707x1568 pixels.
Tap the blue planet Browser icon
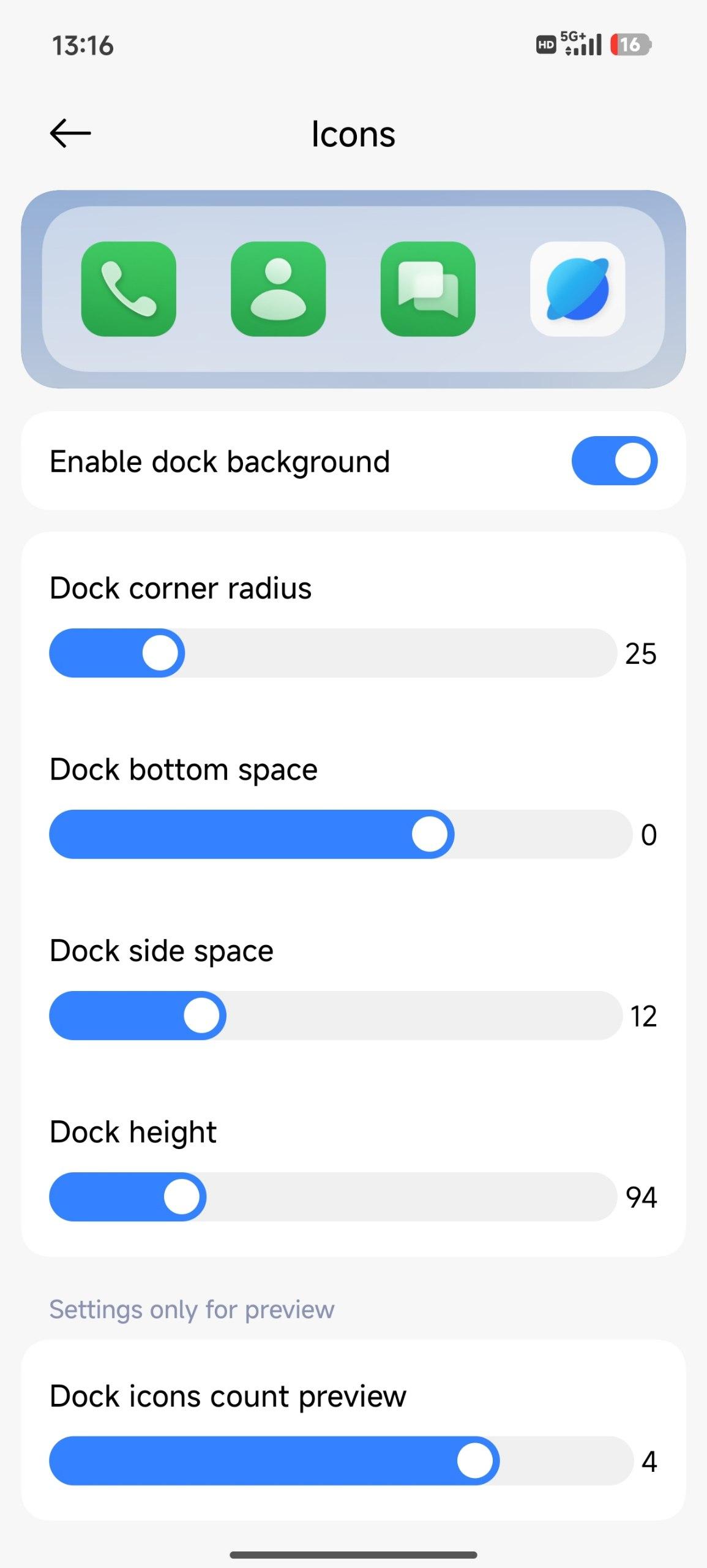577,289
